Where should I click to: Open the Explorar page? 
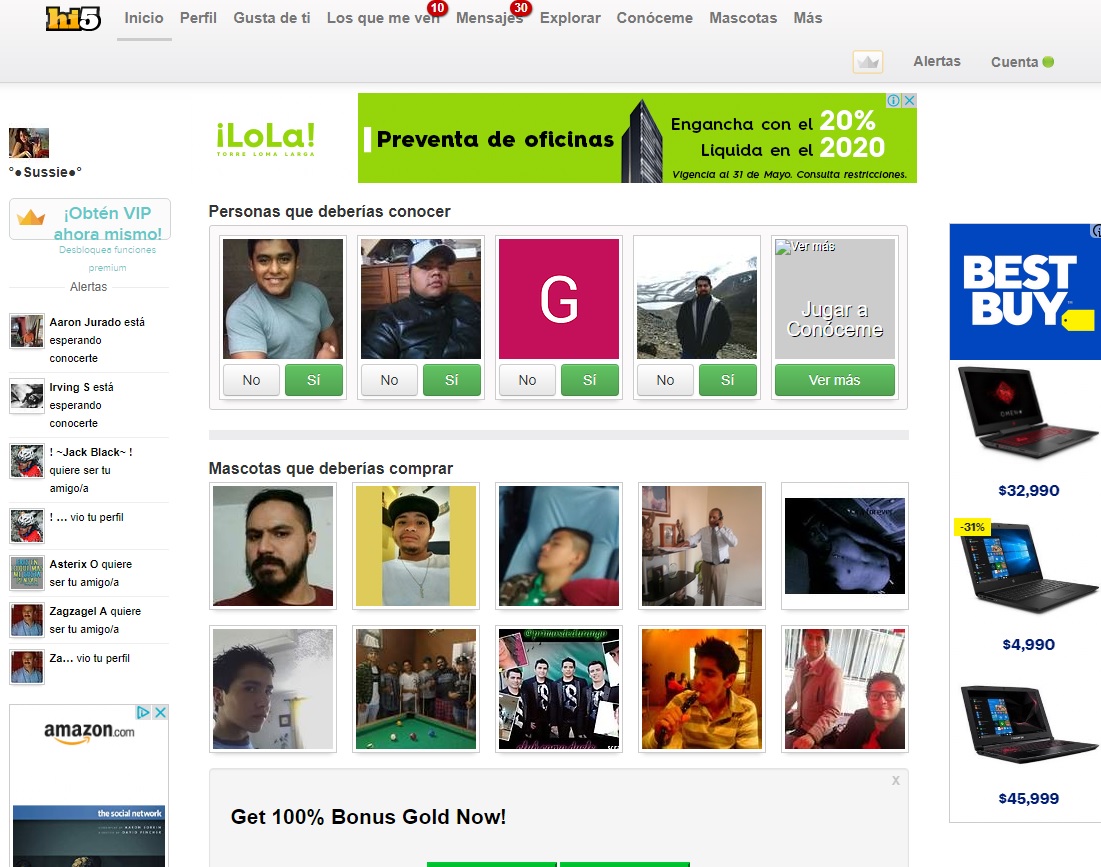(x=570, y=18)
